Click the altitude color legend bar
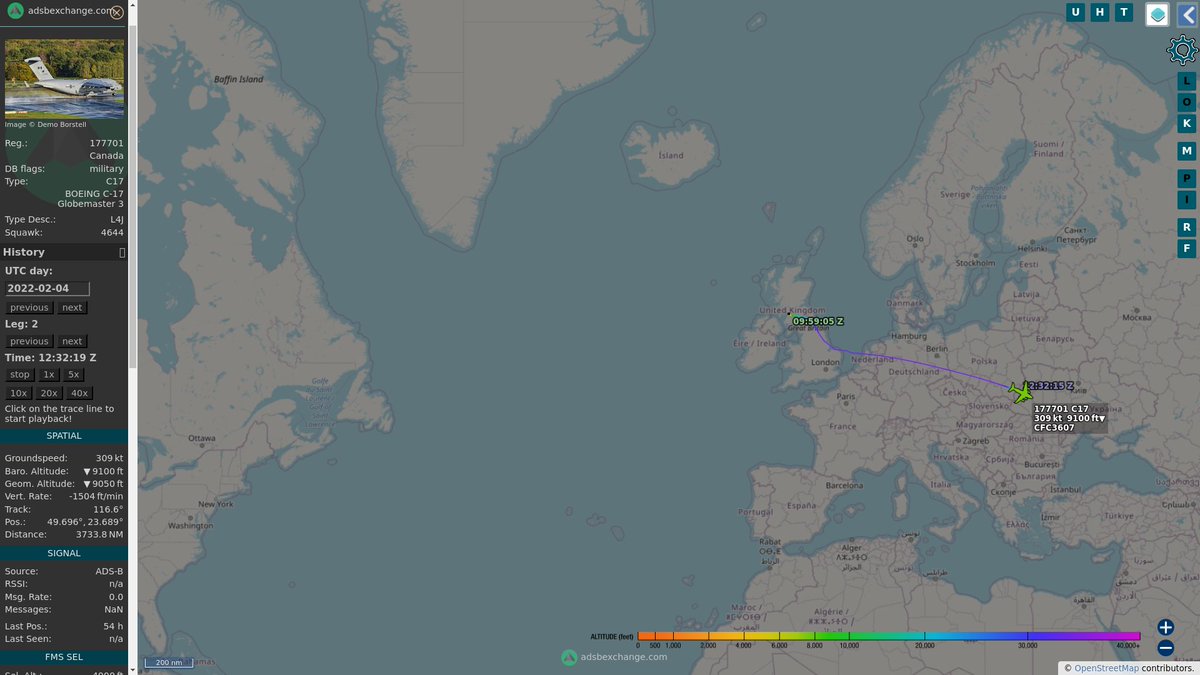This screenshot has width=1200, height=675. click(x=888, y=636)
